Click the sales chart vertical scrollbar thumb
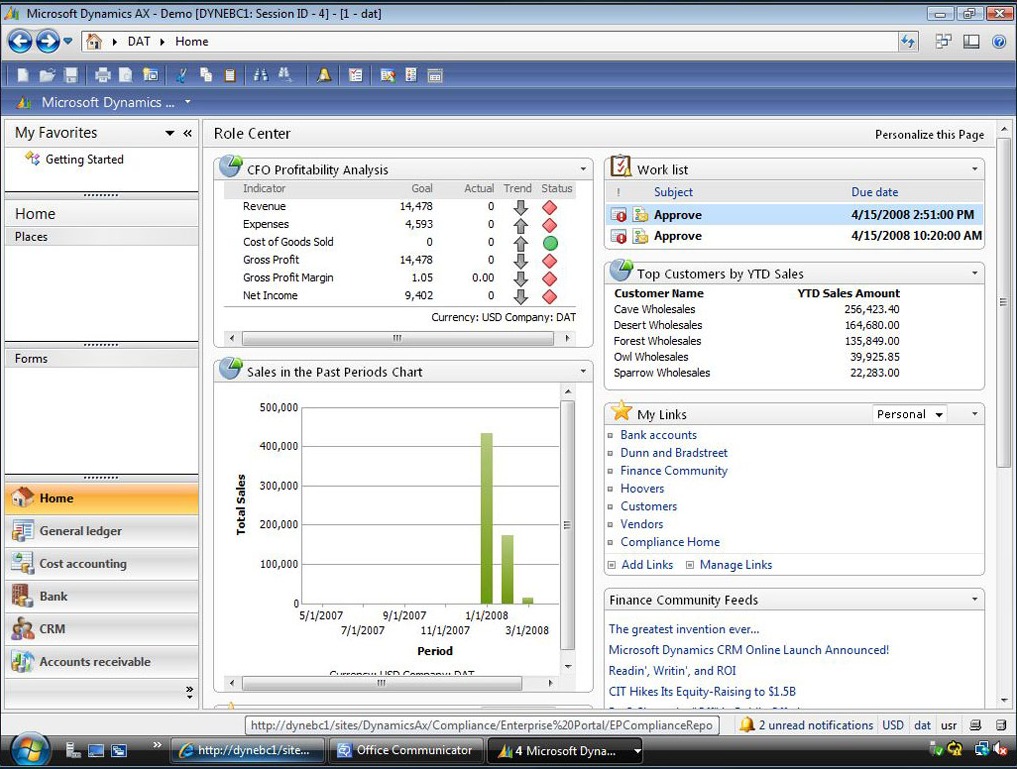Screen dimensions: 1017x769 (568, 525)
